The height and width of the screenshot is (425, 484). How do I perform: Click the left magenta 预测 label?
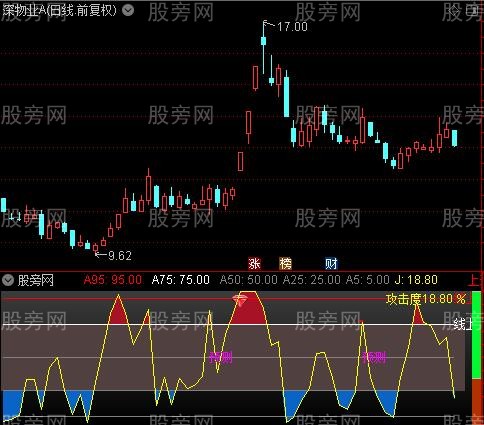(x=220, y=358)
